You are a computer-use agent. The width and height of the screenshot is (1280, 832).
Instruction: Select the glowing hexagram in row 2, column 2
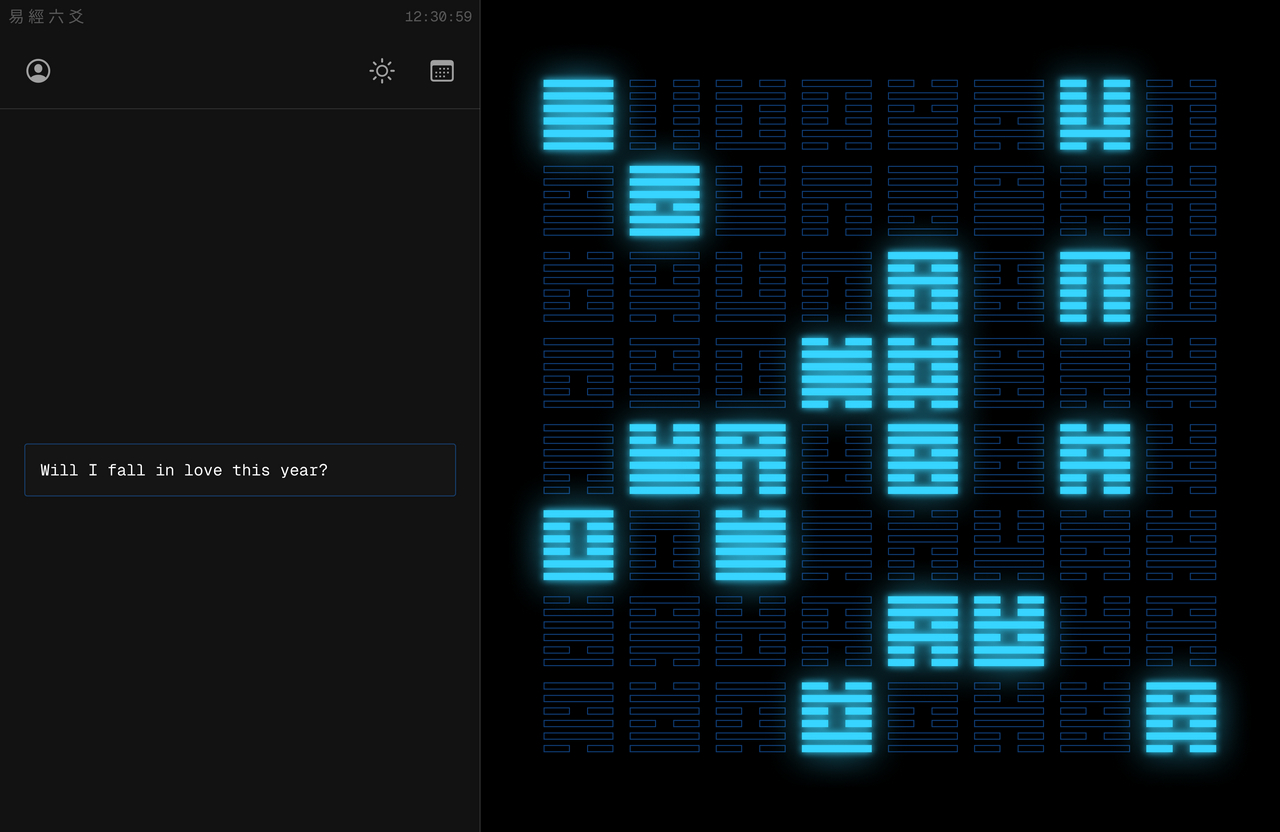click(665, 201)
